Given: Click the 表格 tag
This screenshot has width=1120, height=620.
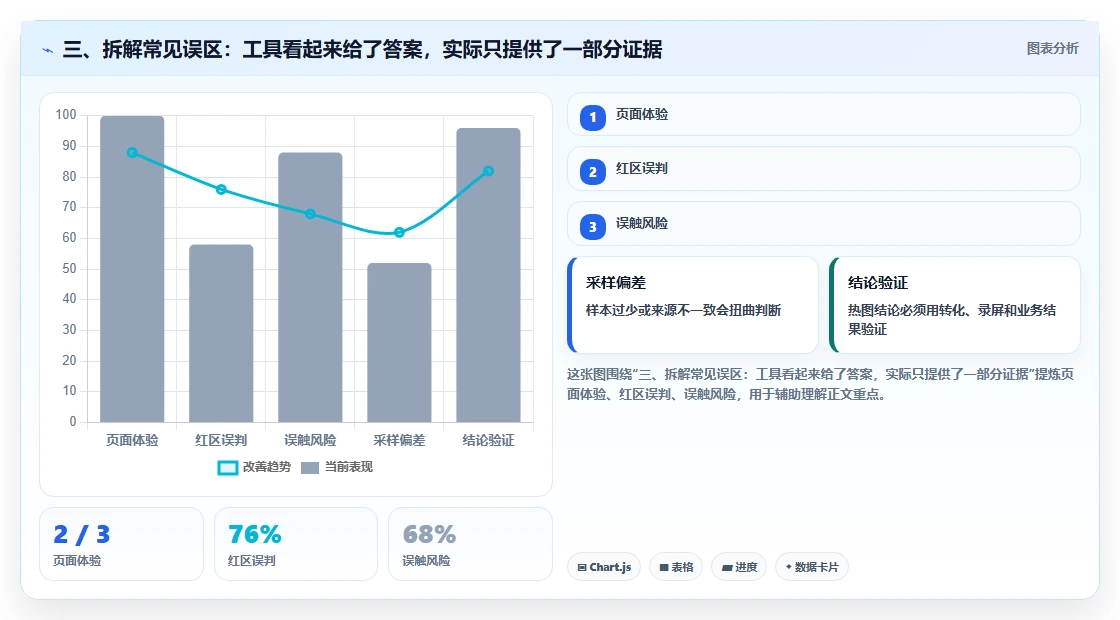Looking at the screenshot, I should click(x=676, y=567).
